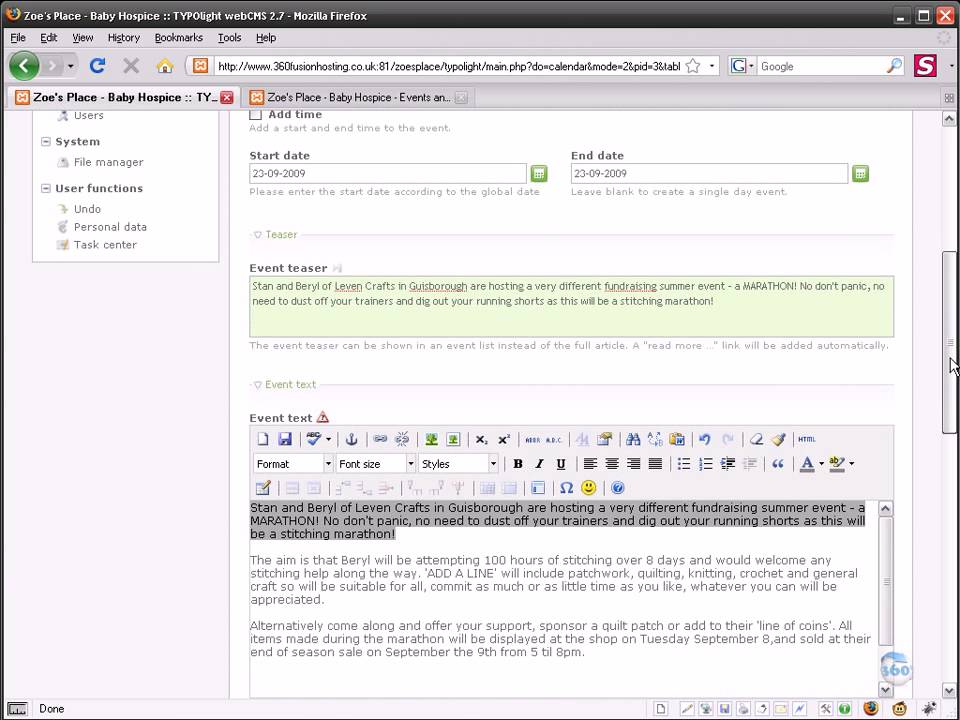Open the background color dropdown arrow
The height and width of the screenshot is (720, 960).
pos(852,464)
